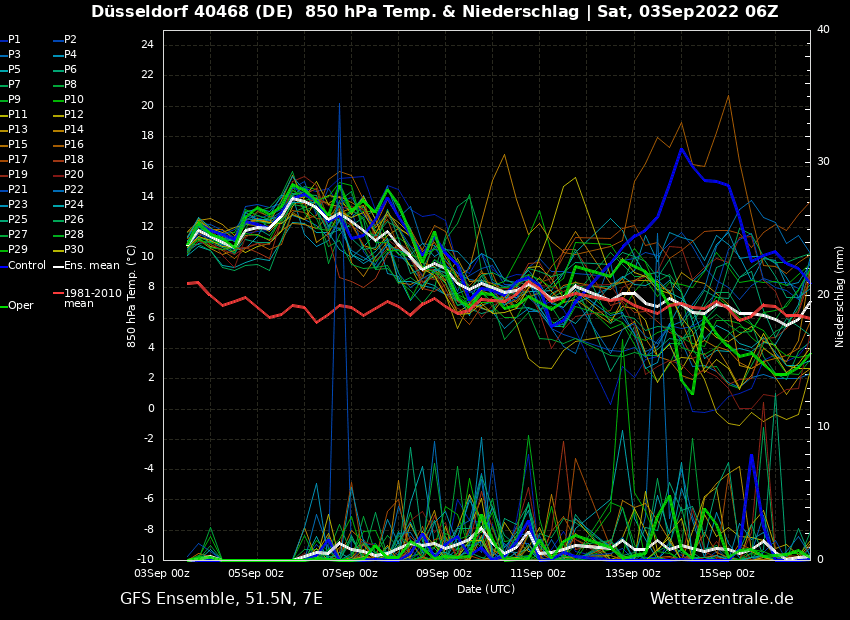Image resolution: width=850 pixels, height=620 pixels.
Task: Select the 11Sep 00z date tick
Action: (538, 574)
